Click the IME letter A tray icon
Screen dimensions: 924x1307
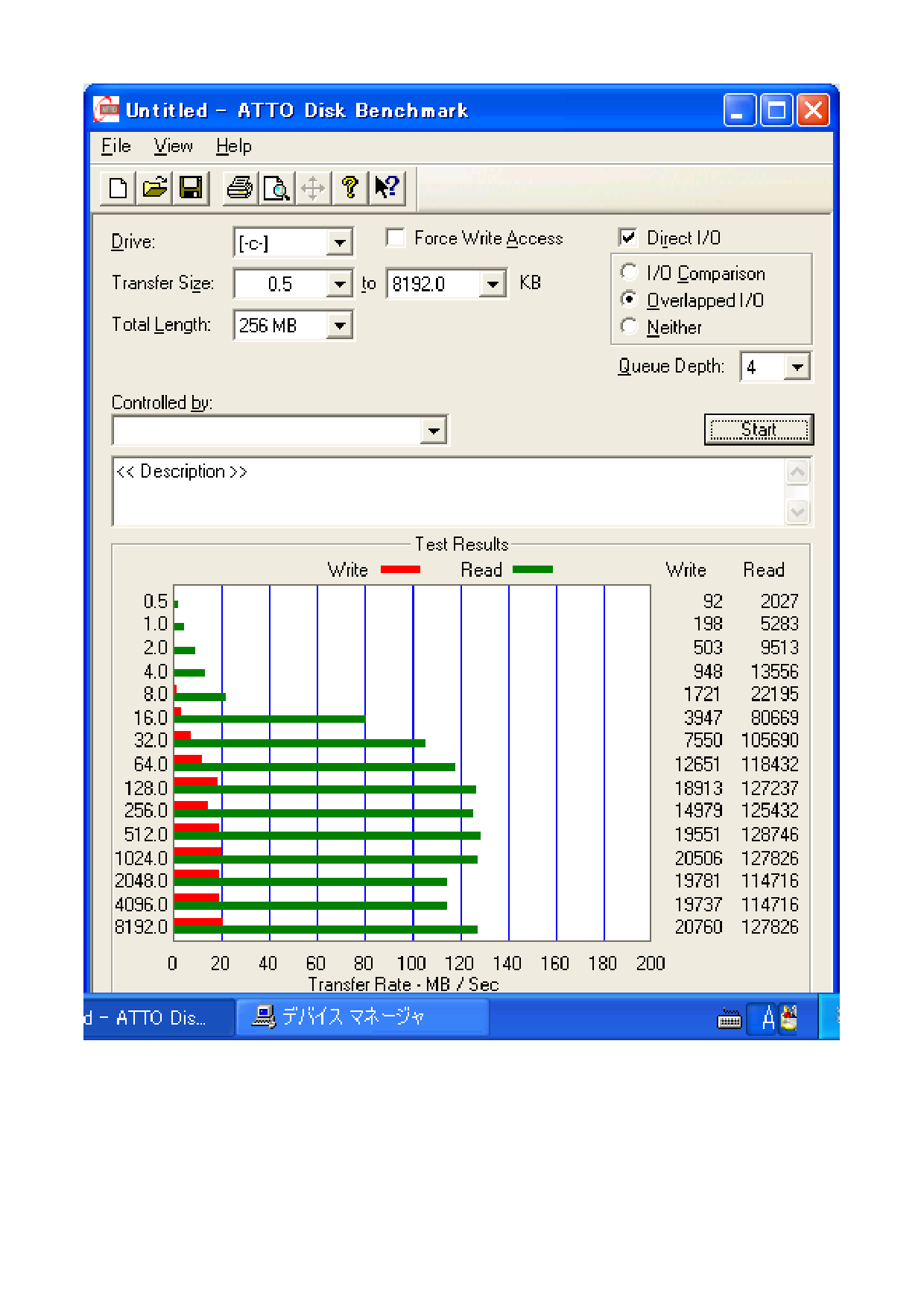tap(768, 1018)
